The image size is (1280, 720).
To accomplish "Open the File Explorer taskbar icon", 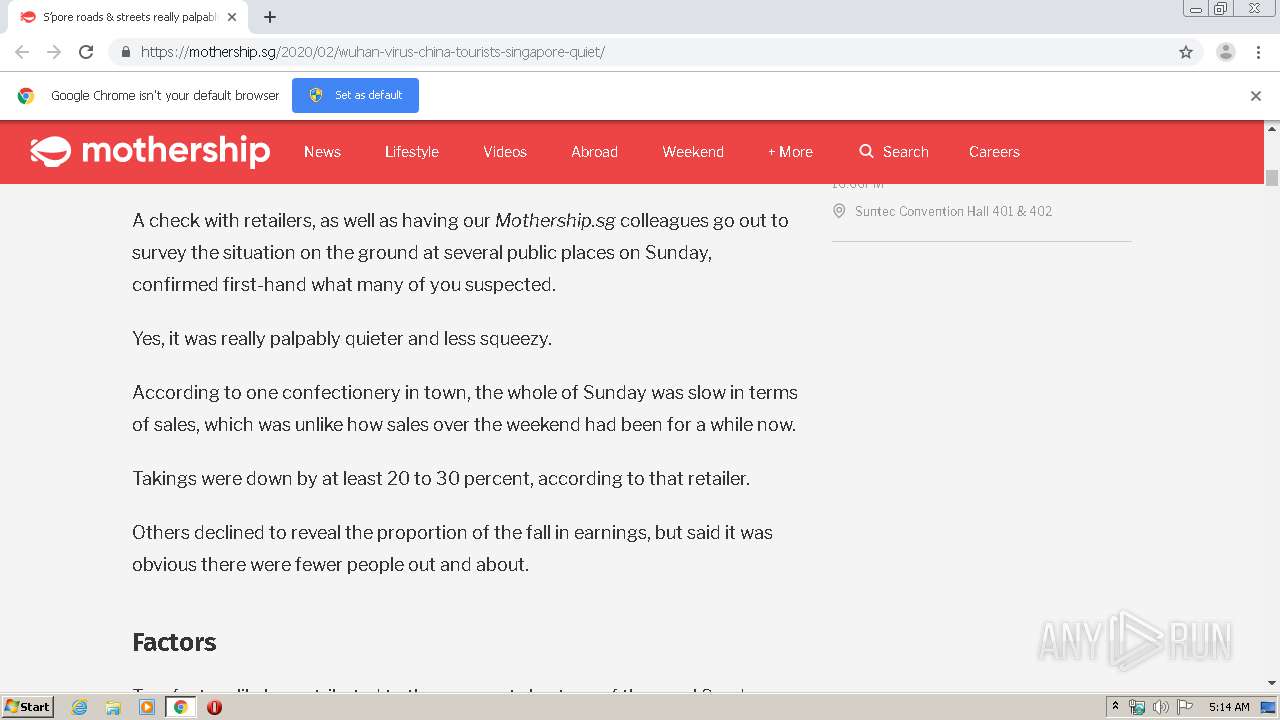I will click(x=113, y=707).
